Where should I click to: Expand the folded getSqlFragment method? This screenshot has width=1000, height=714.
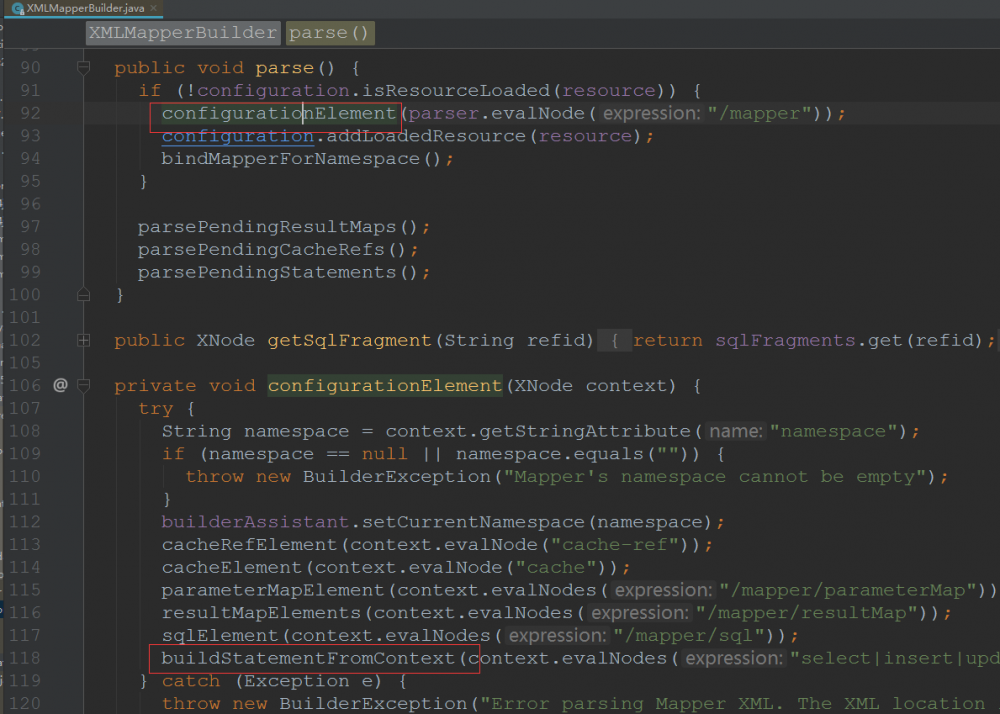83,340
